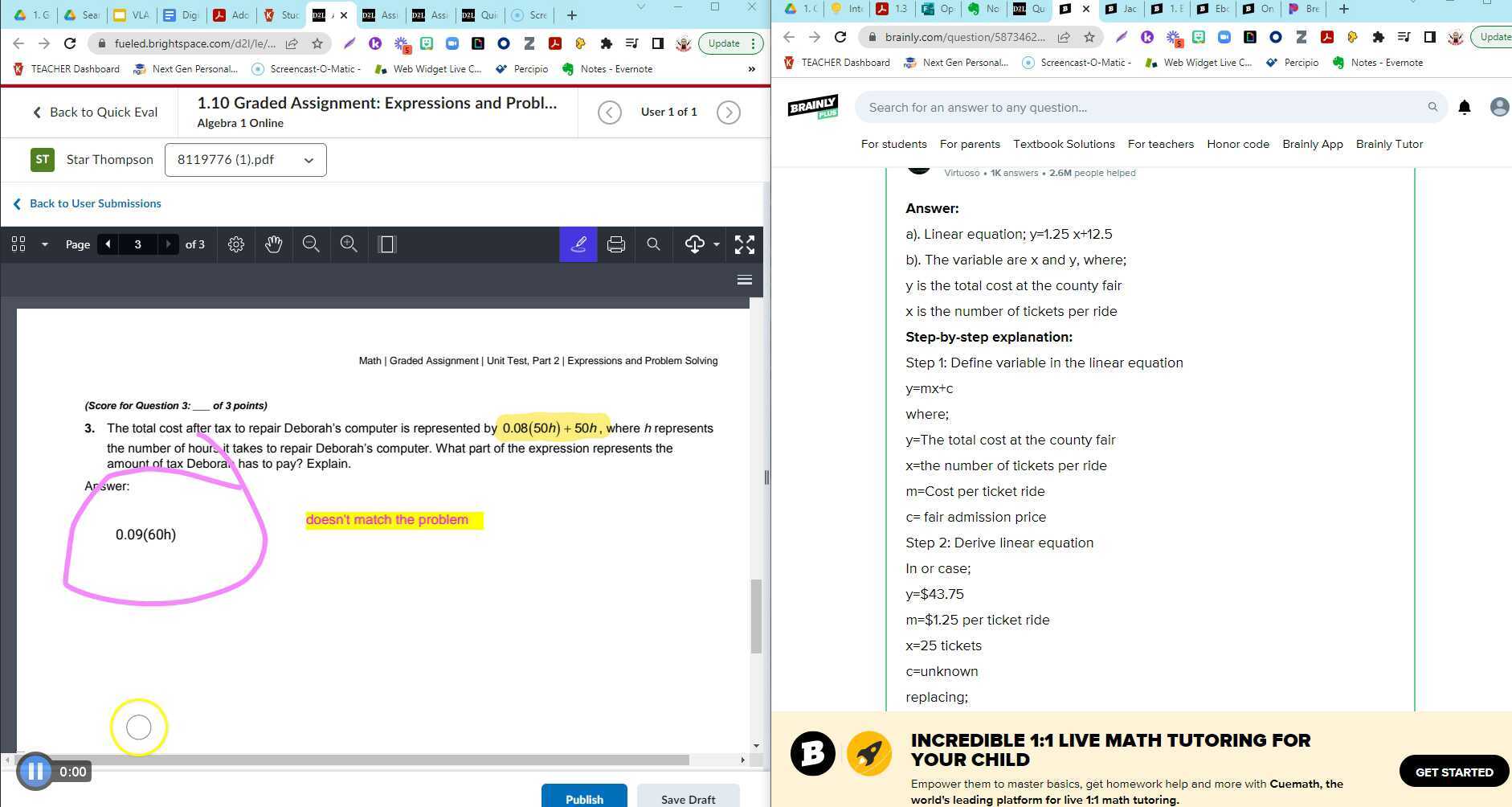Open search in PDF document

point(653,244)
